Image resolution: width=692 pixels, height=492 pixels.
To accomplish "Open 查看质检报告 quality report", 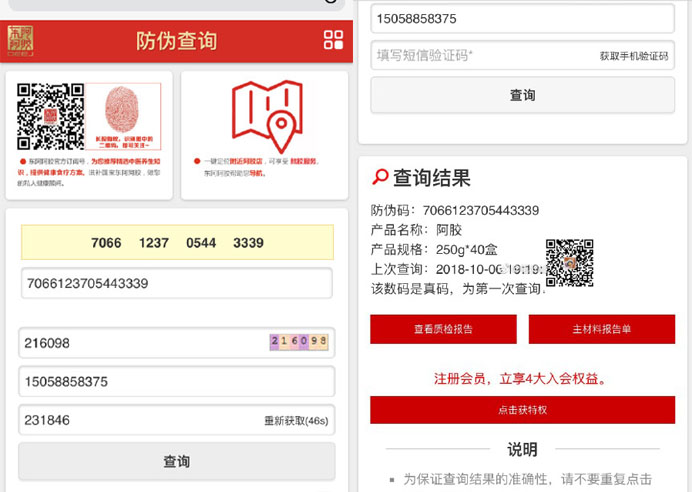I will [443, 329].
